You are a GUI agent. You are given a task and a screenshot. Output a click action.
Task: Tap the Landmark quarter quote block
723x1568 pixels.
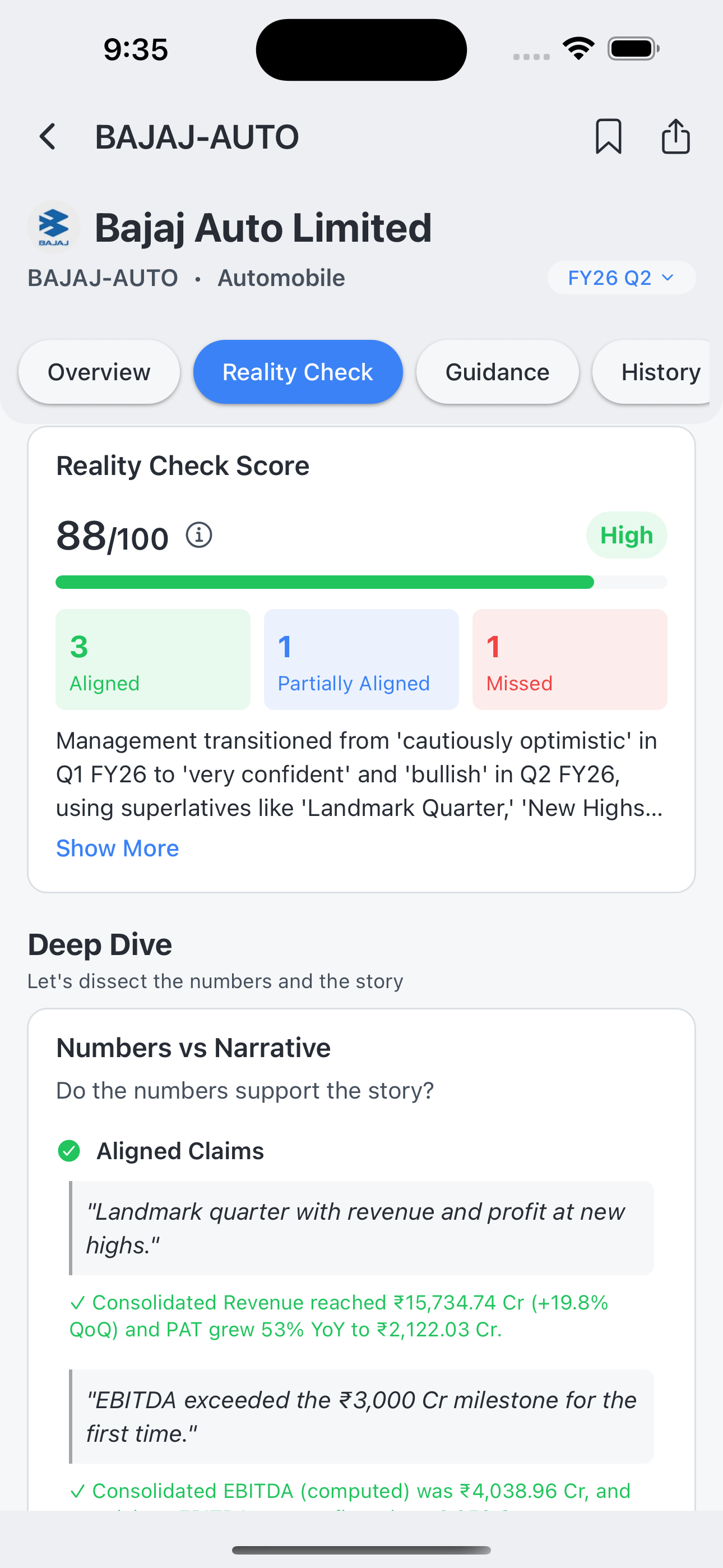(361, 1227)
